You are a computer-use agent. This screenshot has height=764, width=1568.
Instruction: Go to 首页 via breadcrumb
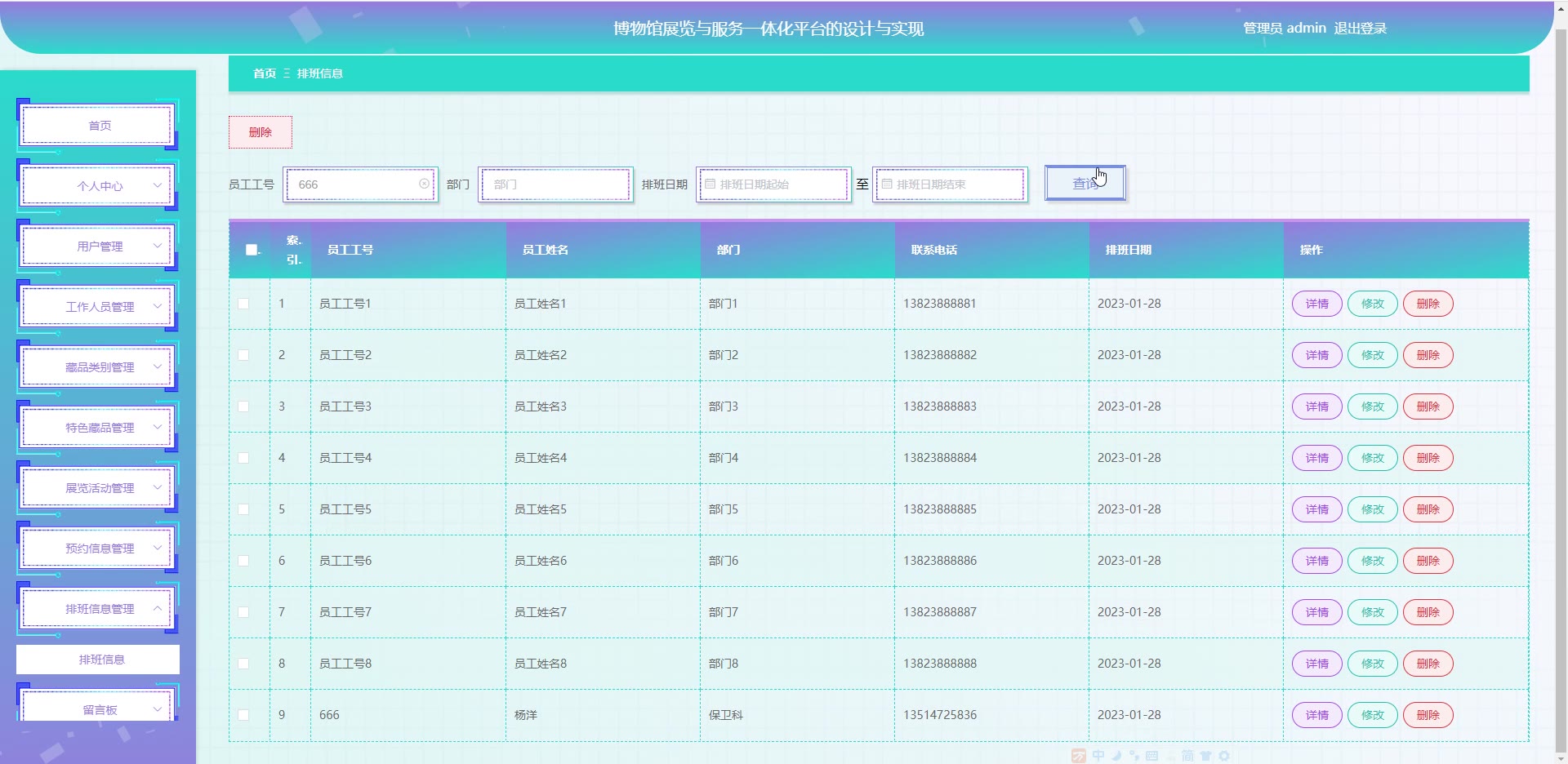coord(265,73)
